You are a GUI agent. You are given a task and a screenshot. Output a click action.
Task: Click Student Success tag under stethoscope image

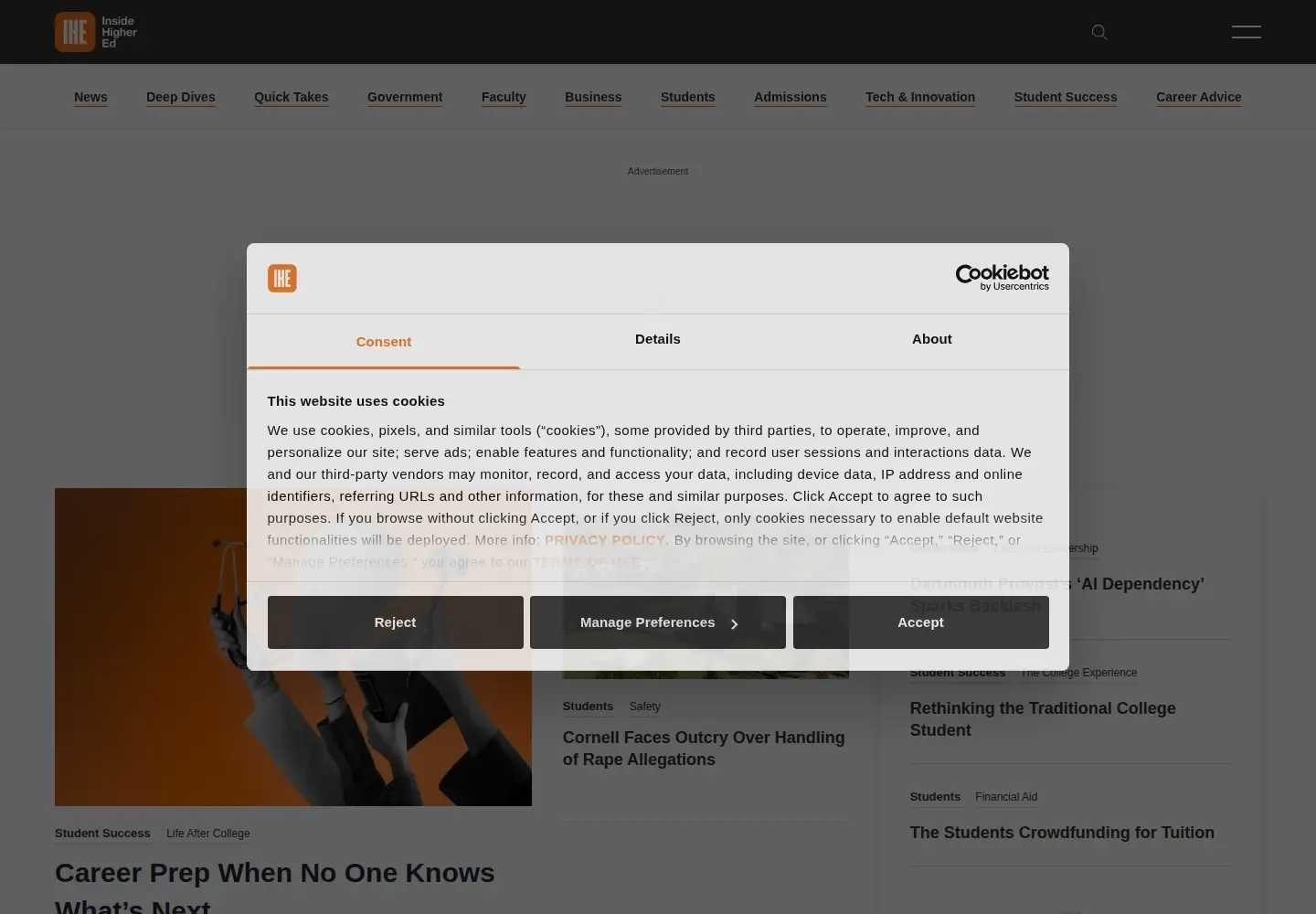point(102,834)
